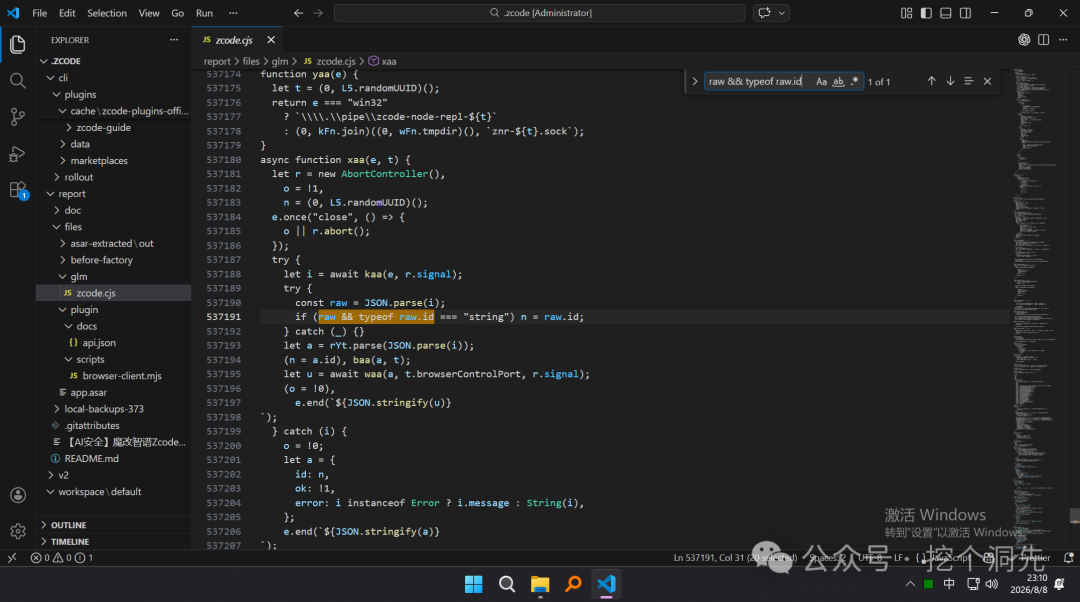Open the View menu
Image resolution: width=1080 pixels, height=602 pixels.
[149, 13]
